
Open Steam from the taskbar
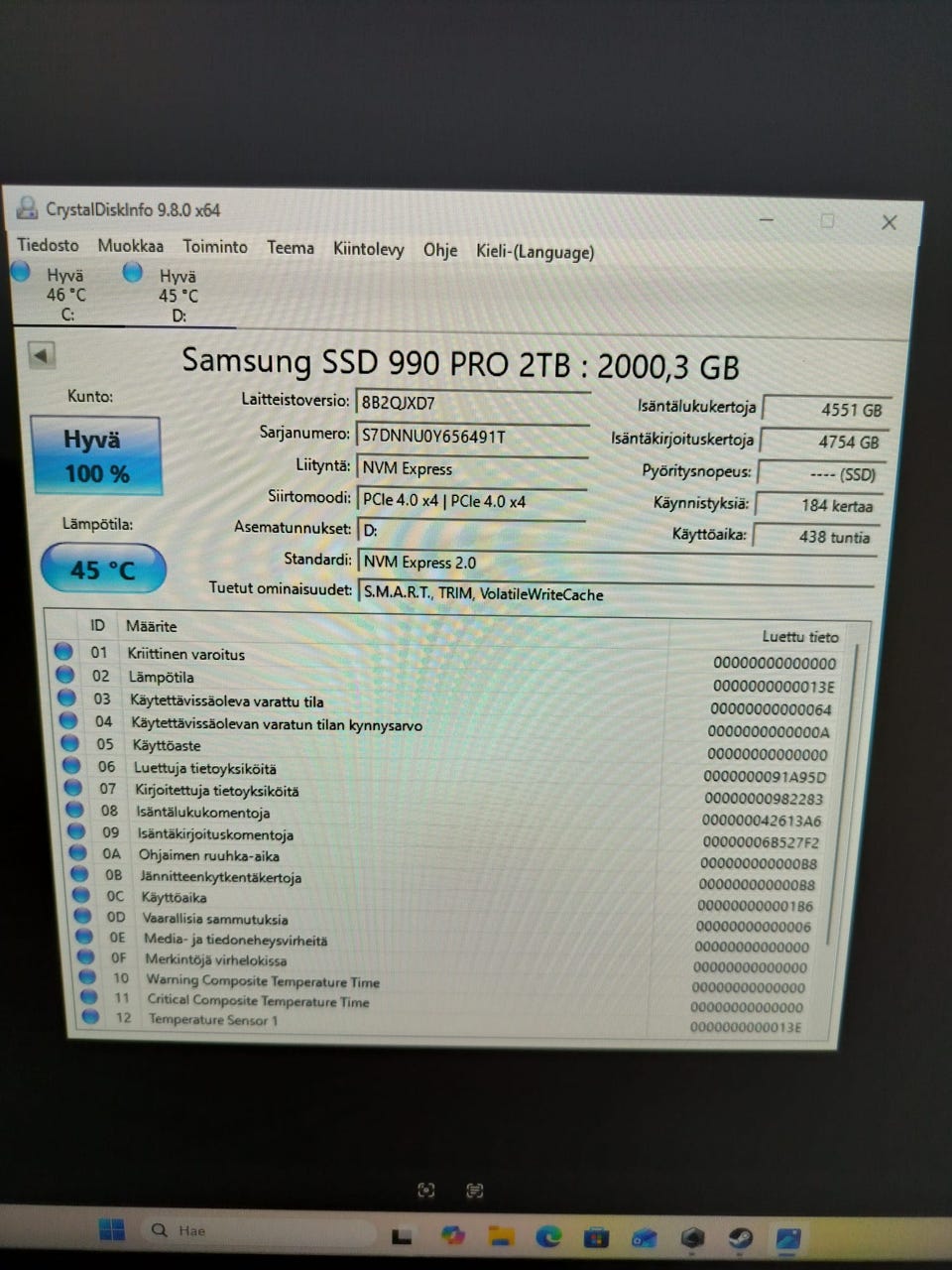741,1238
